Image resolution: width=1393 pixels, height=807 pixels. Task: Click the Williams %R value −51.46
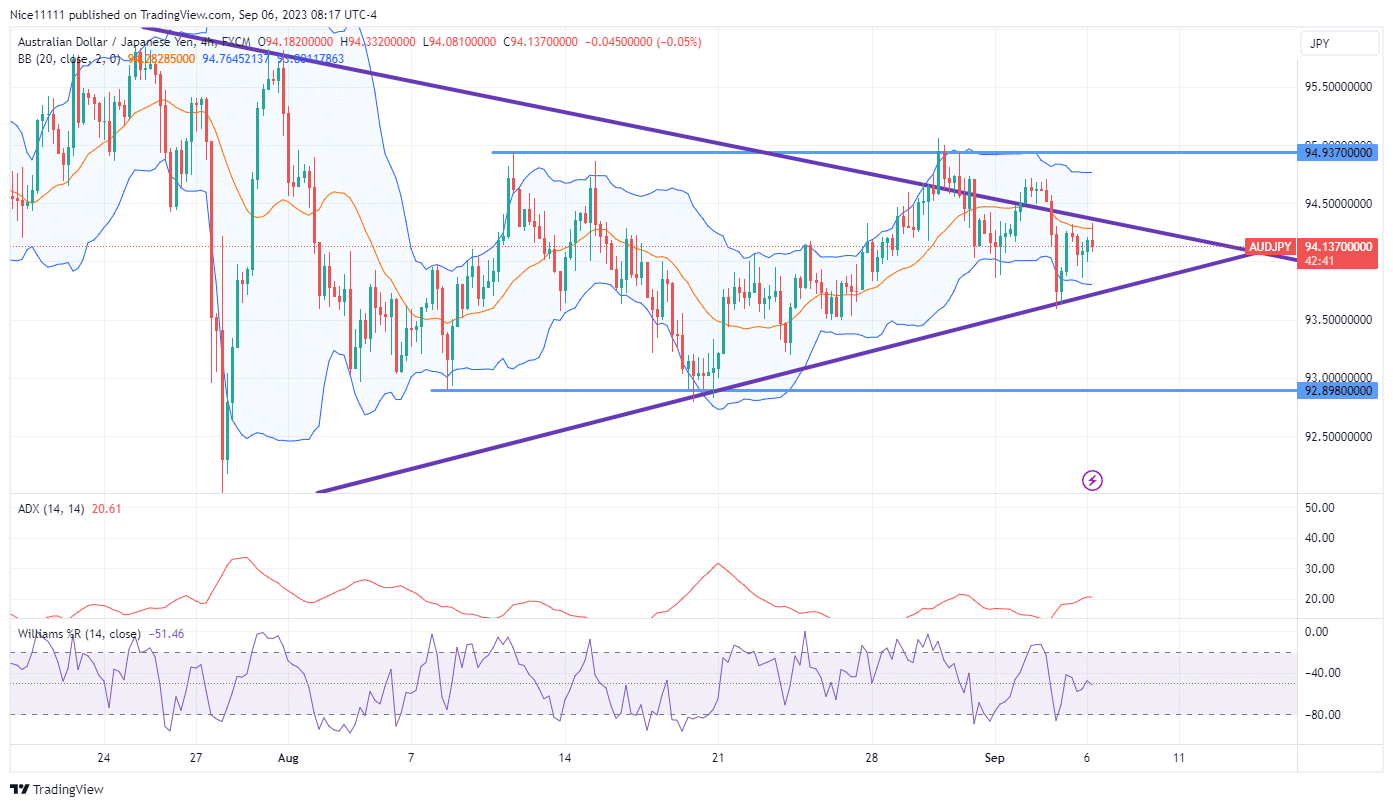coord(166,633)
